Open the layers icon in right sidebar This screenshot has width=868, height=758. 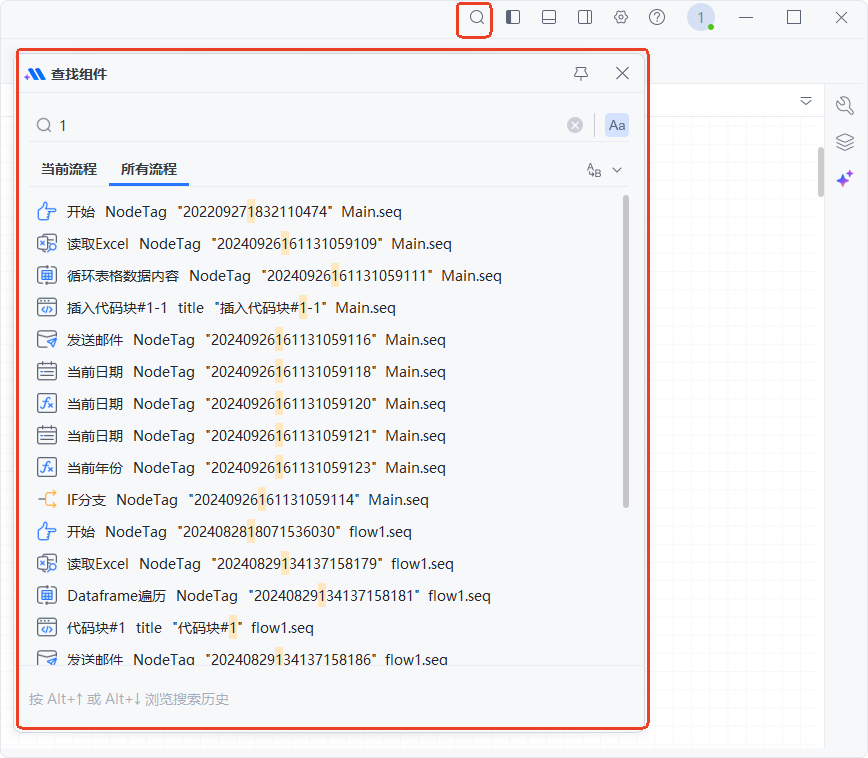(x=844, y=142)
